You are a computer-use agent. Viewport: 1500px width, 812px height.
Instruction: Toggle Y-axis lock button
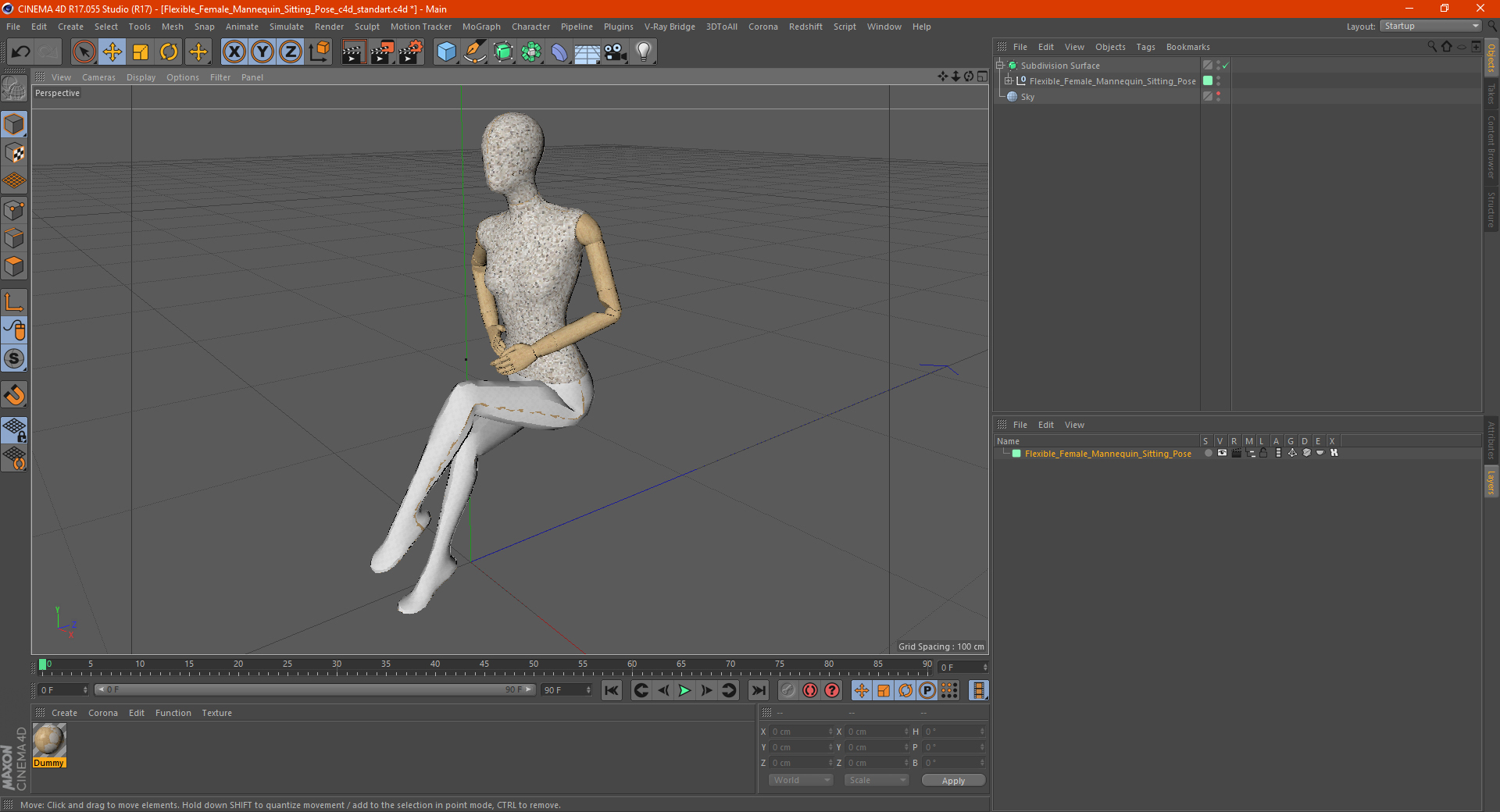coord(262,52)
